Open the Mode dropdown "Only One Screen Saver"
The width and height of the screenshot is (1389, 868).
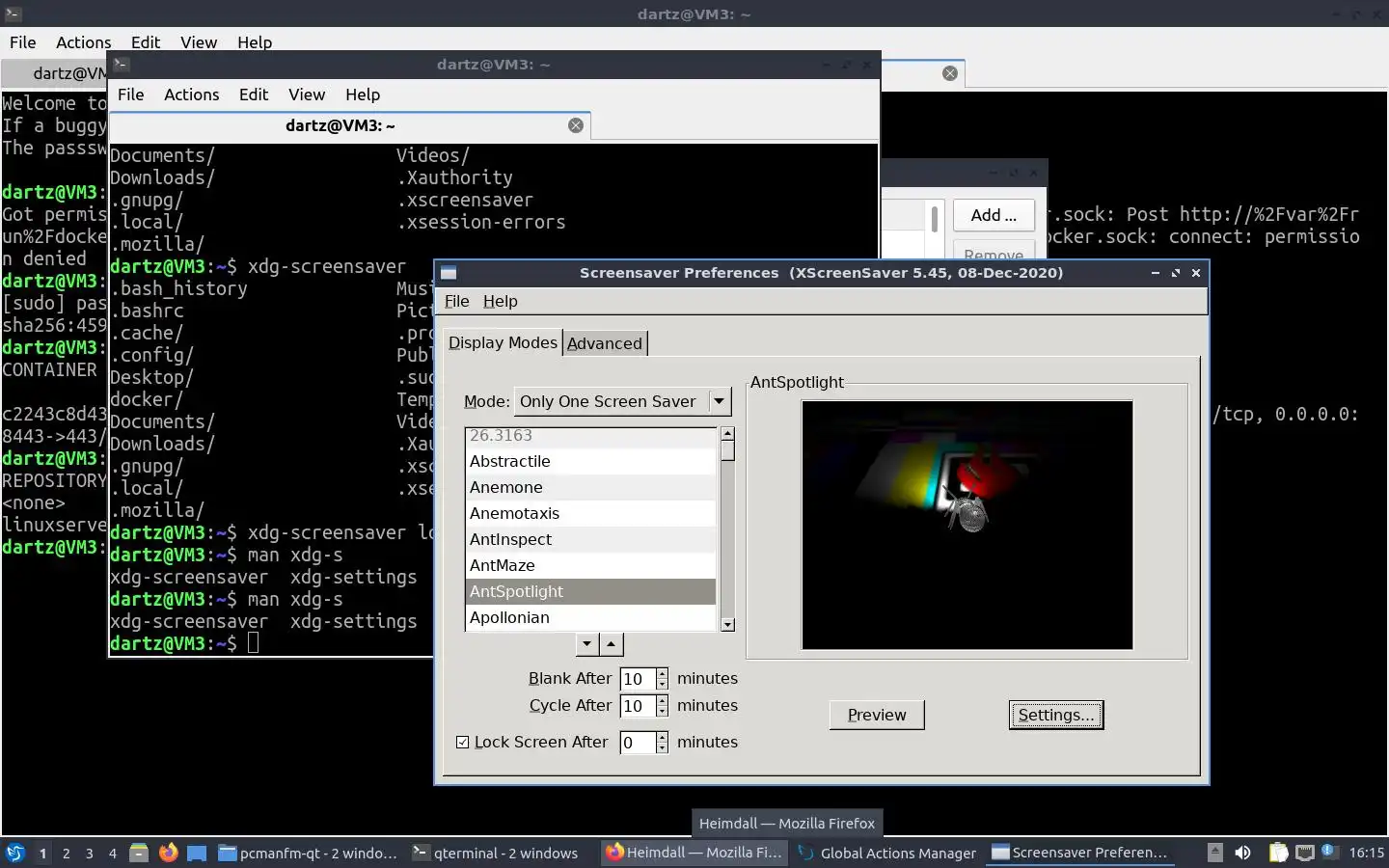(x=622, y=401)
